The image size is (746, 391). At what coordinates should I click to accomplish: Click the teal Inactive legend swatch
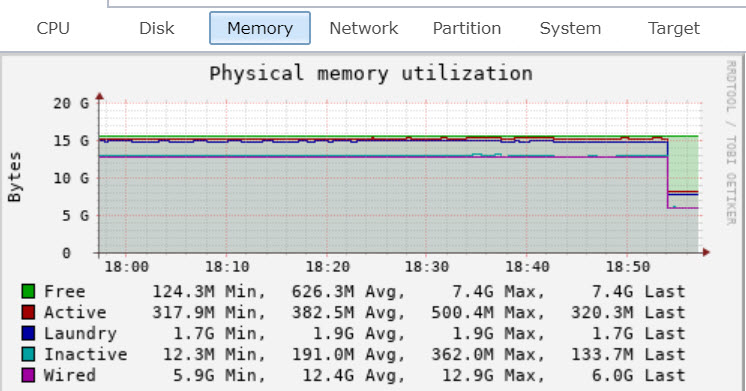[x=28, y=354]
